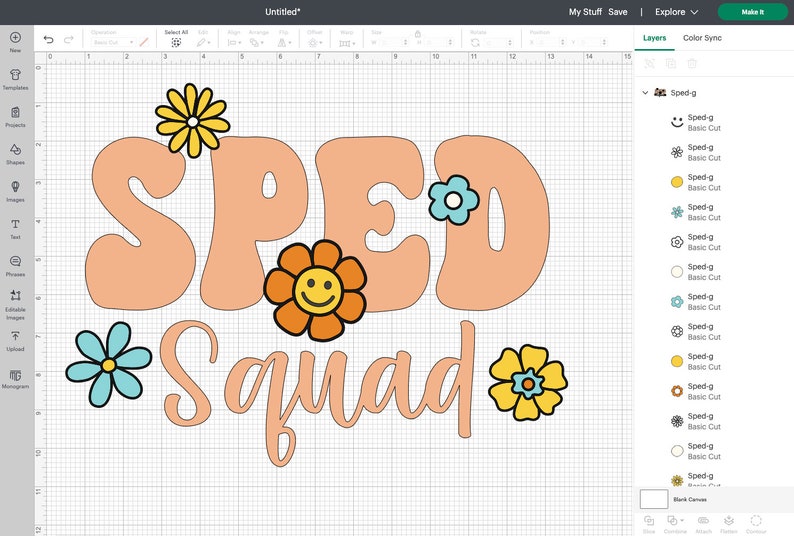Viewport: 794px width, 536px height.
Task: Select the yellow flower right of Squad
Action: point(528,383)
